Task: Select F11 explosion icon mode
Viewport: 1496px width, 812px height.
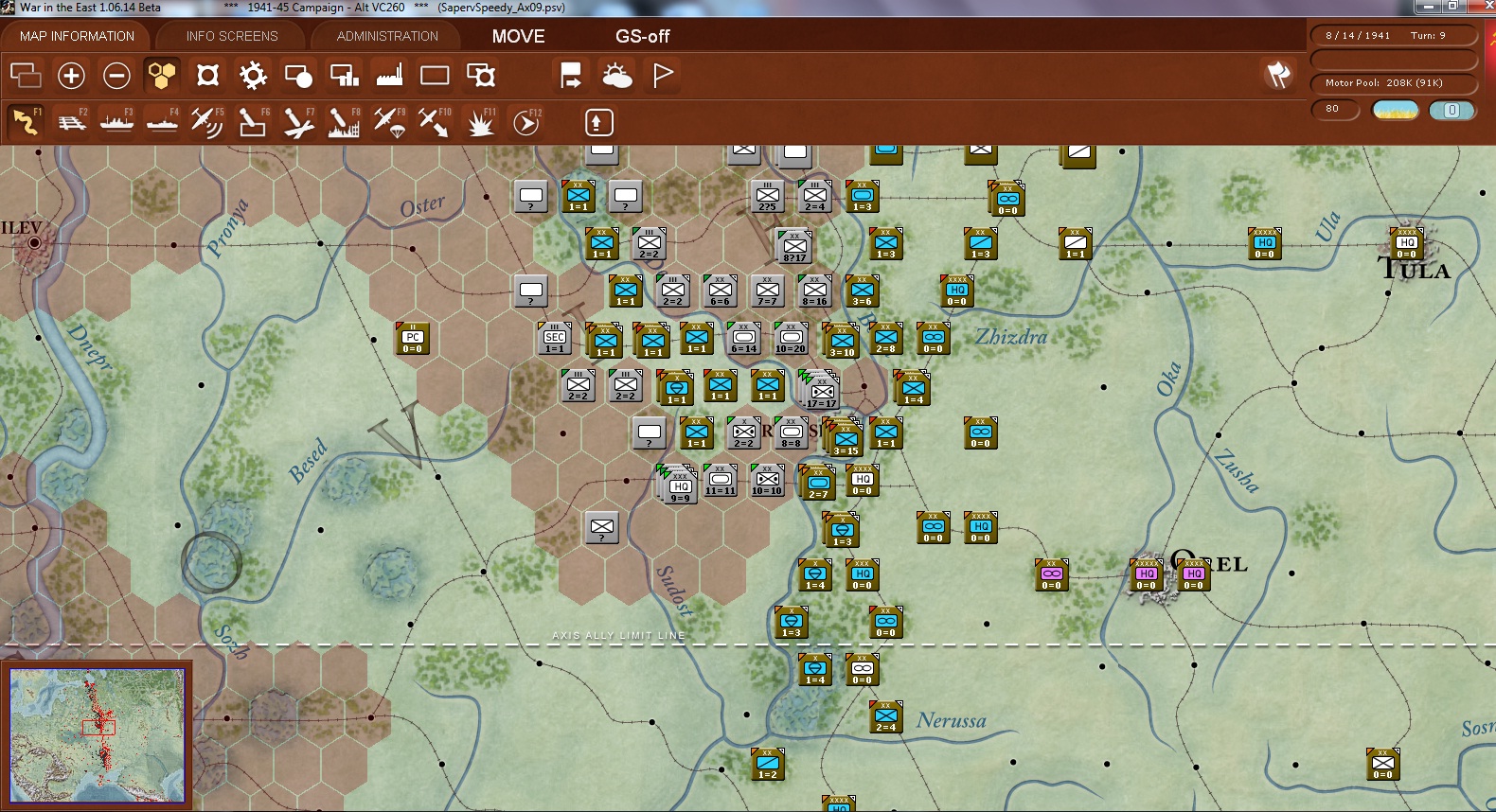Action: point(481,122)
